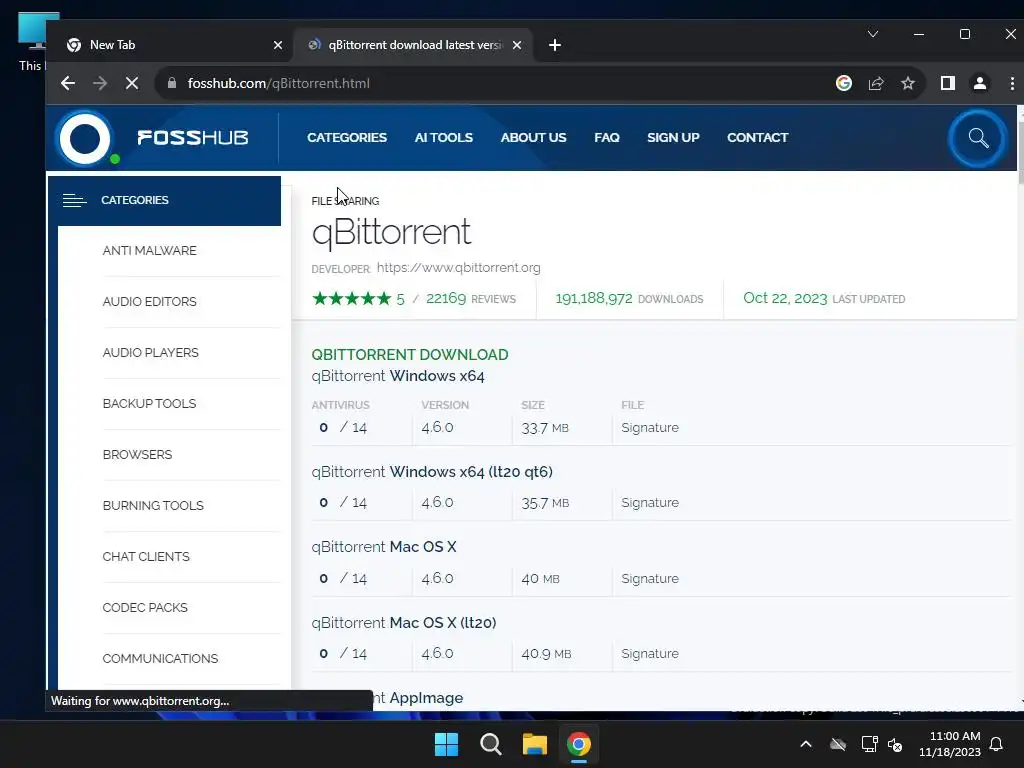The image size is (1024, 768).
Task: Open the notifications bell icon
Action: (996, 744)
